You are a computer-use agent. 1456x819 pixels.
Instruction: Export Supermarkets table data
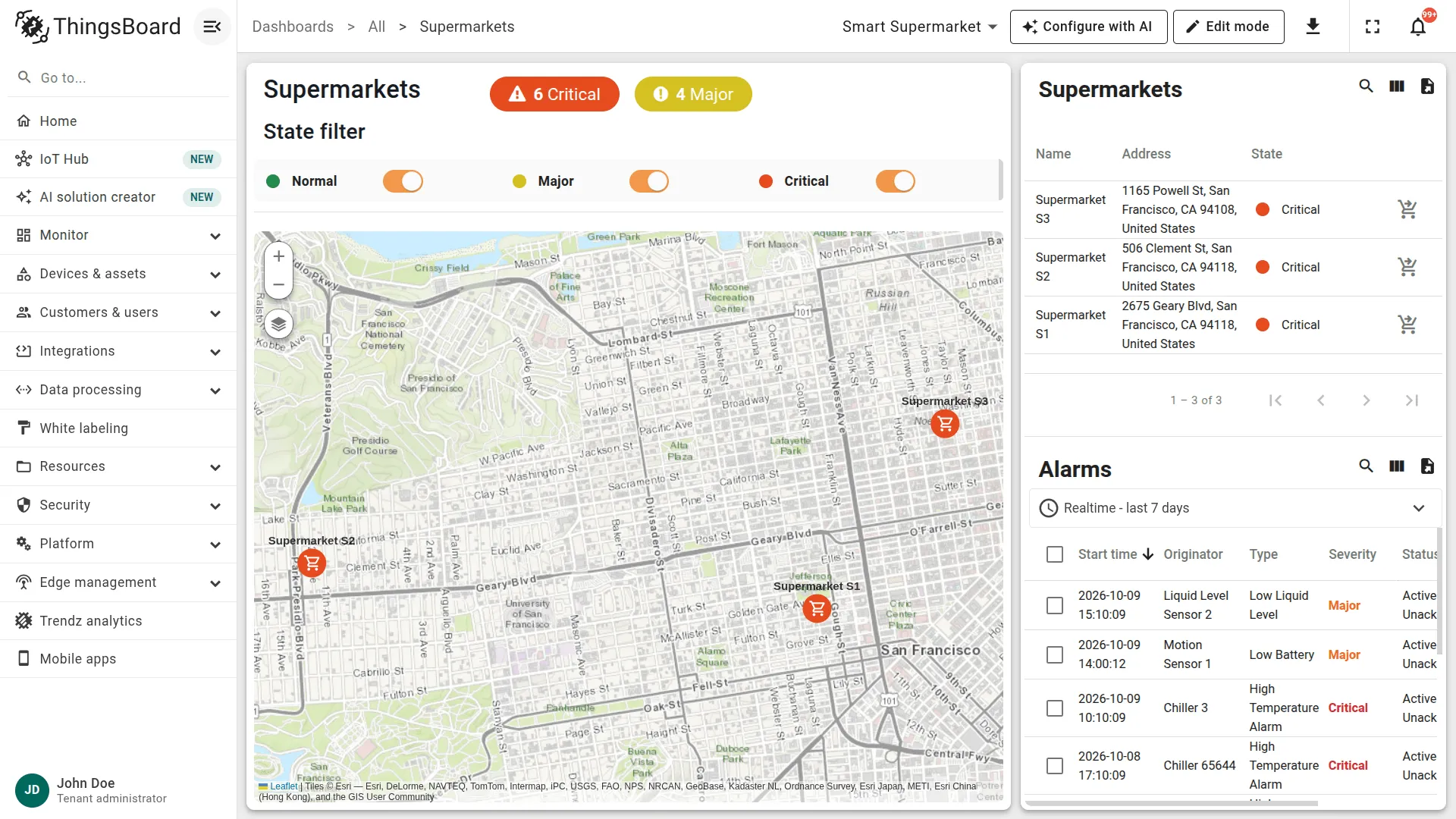(x=1427, y=86)
